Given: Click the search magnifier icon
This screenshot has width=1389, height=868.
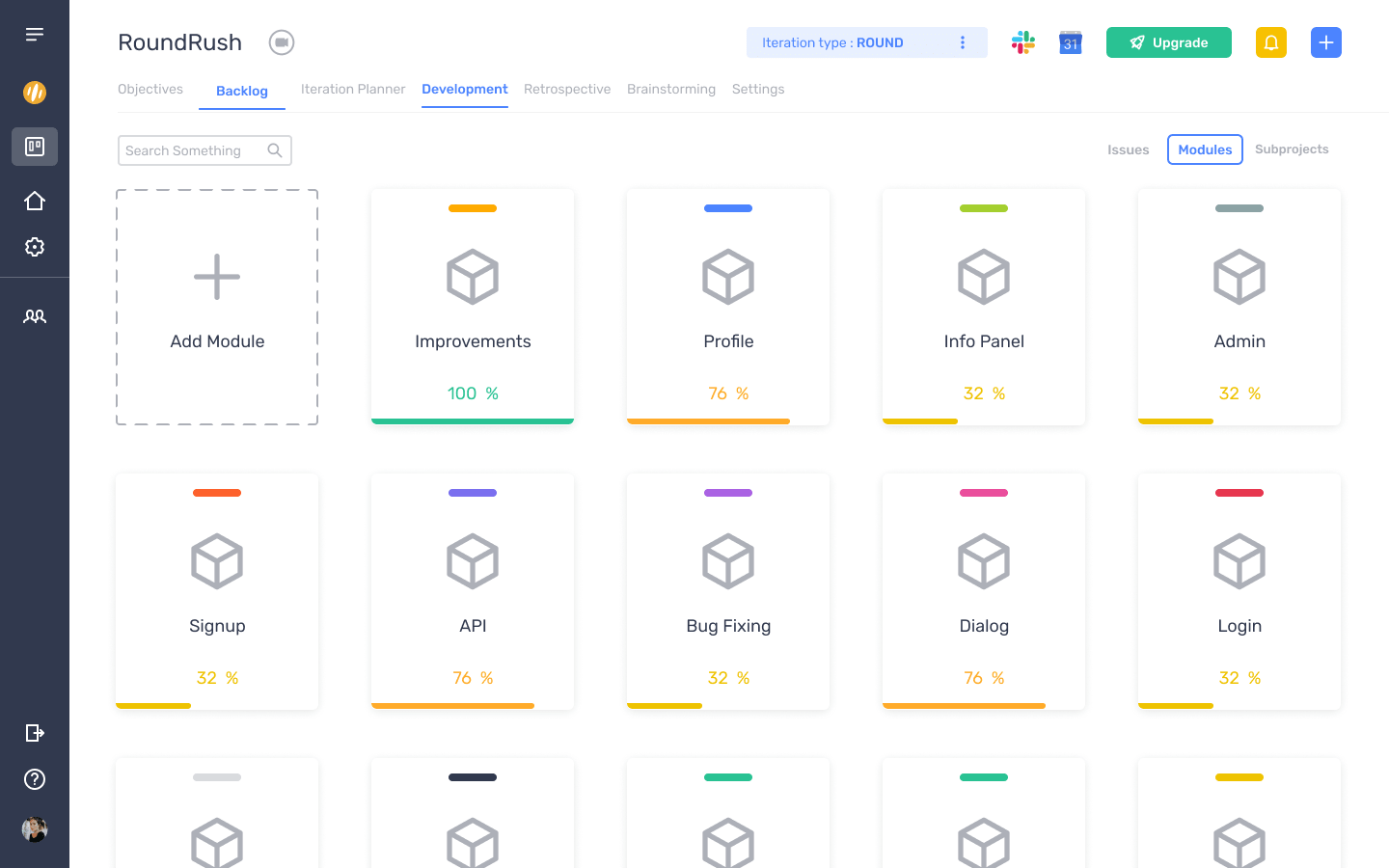Looking at the screenshot, I should (275, 150).
